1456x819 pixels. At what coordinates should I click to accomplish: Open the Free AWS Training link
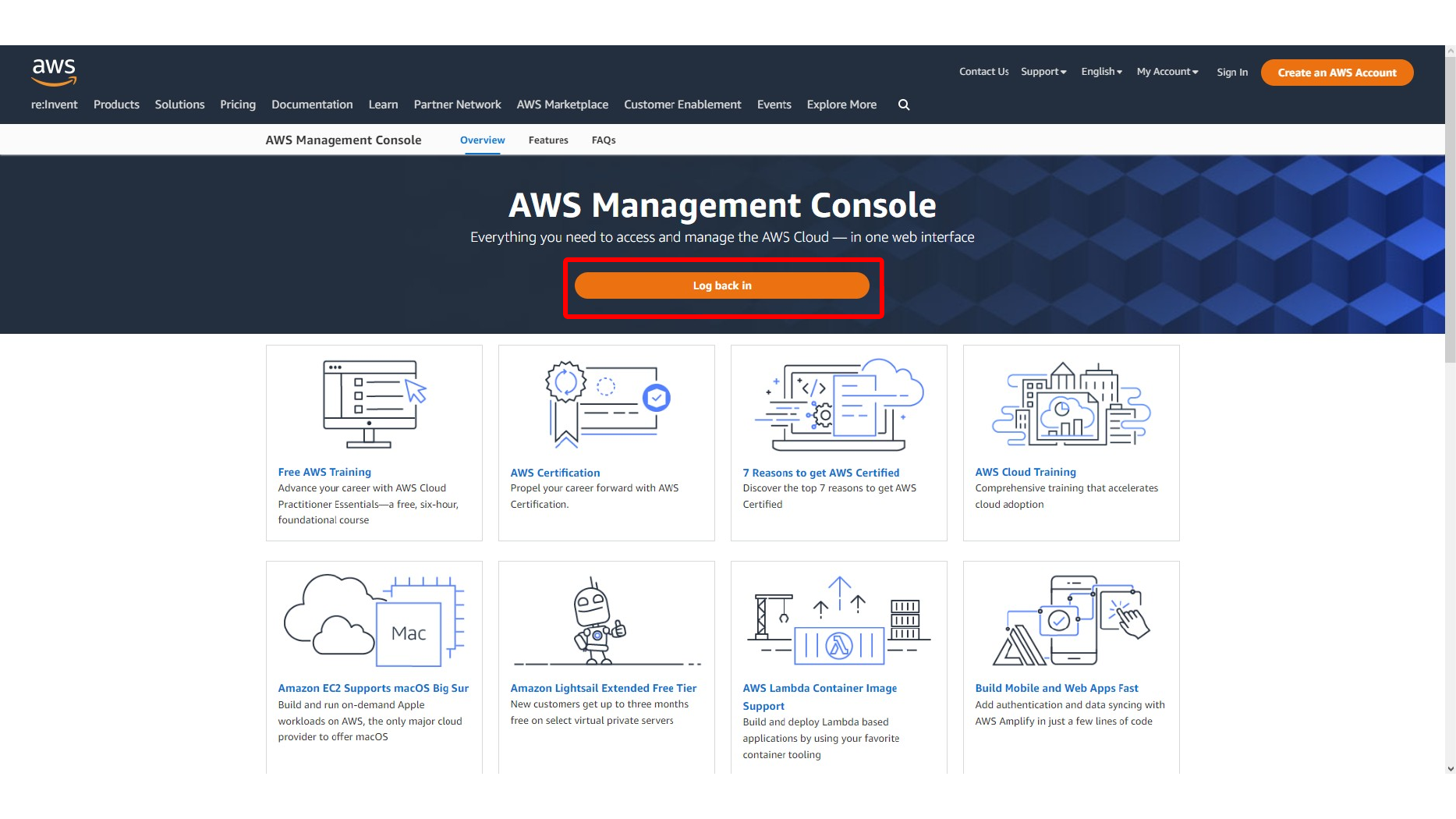(324, 472)
